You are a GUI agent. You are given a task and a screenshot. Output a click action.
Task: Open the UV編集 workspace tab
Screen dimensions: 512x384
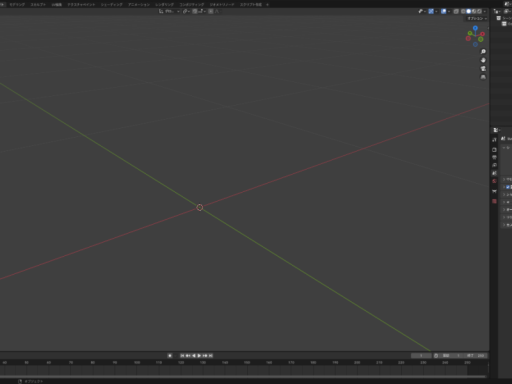tap(57, 5)
